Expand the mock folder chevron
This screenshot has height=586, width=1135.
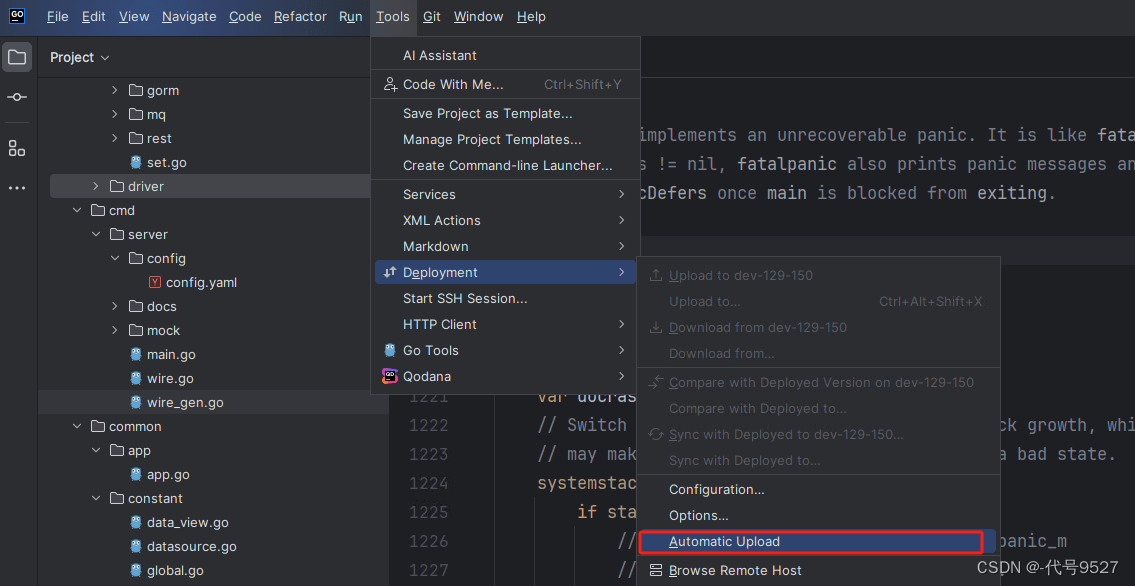pos(114,331)
